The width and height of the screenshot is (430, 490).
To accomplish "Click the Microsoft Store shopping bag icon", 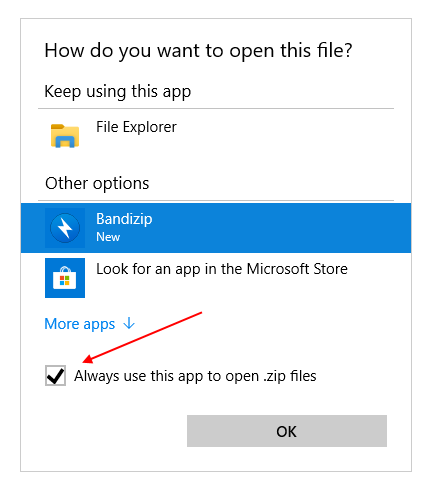I will (x=65, y=278).
